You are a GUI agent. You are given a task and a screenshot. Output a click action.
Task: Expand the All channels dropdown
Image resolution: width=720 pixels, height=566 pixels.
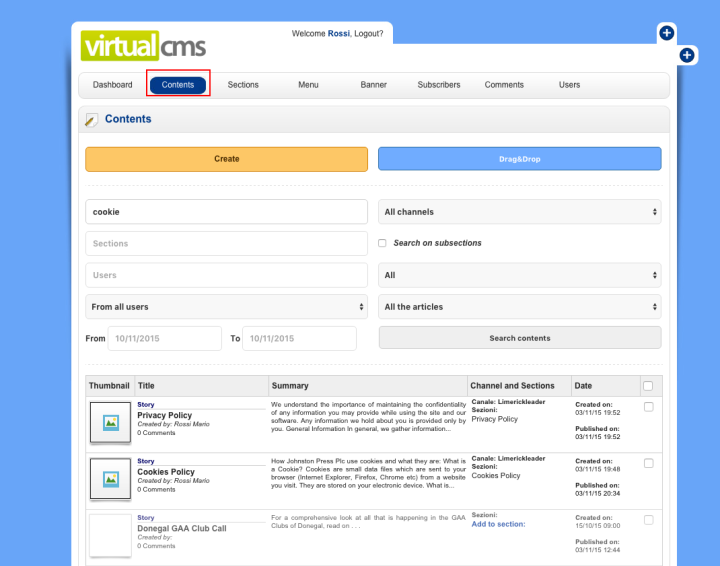point(520,212)
